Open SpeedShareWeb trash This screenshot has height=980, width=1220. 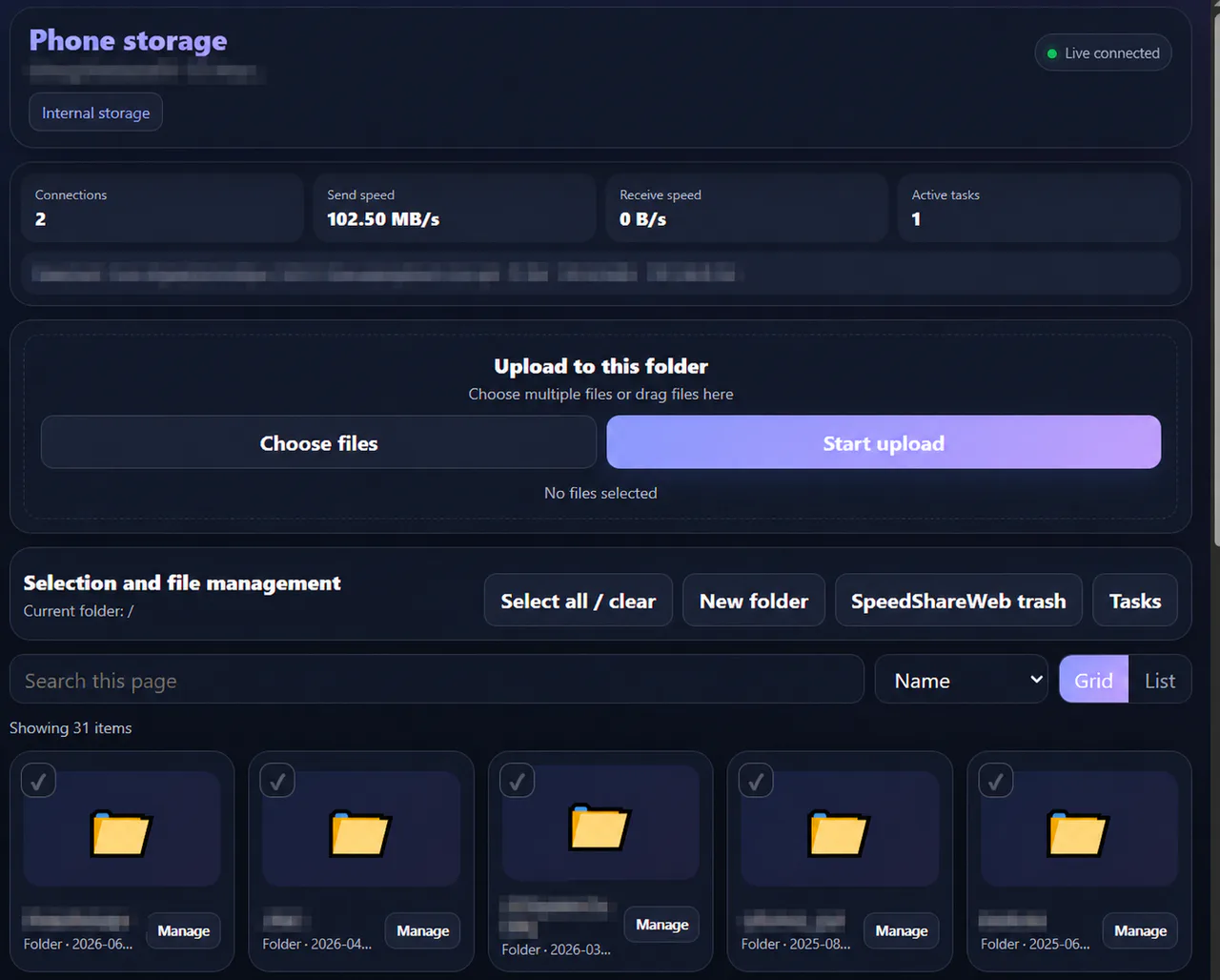tap(959, 601)
